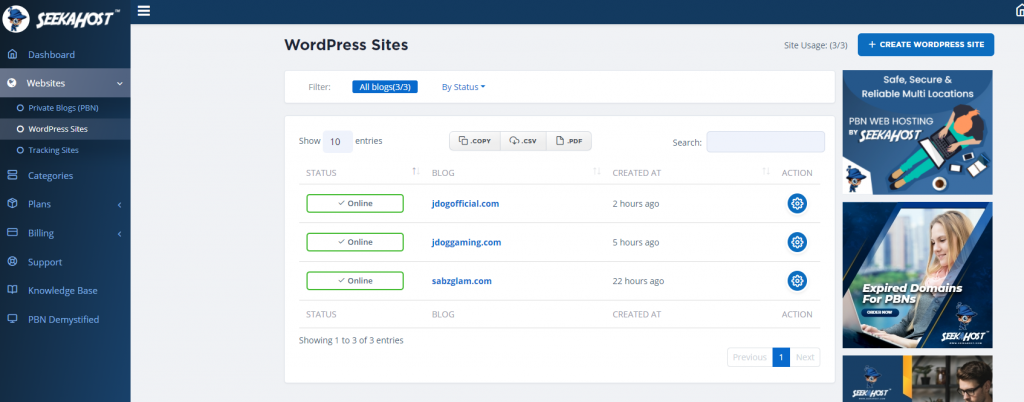Screen dimensions: 1024x402
Task: Open PBN Demystified in sidebar
Action: pos(63,319)
